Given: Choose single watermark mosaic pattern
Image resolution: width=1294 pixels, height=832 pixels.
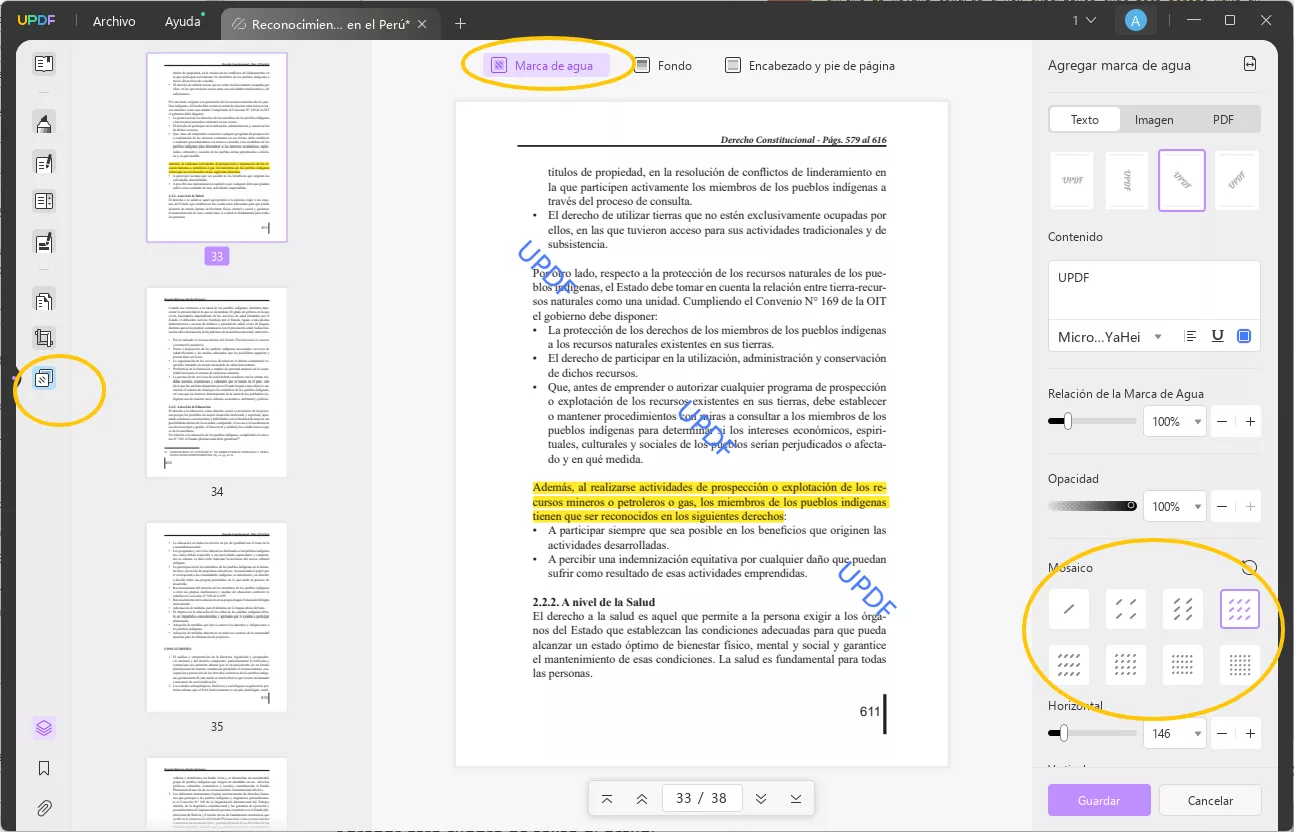Looking at the screenshot, I should click(1068, 609).
